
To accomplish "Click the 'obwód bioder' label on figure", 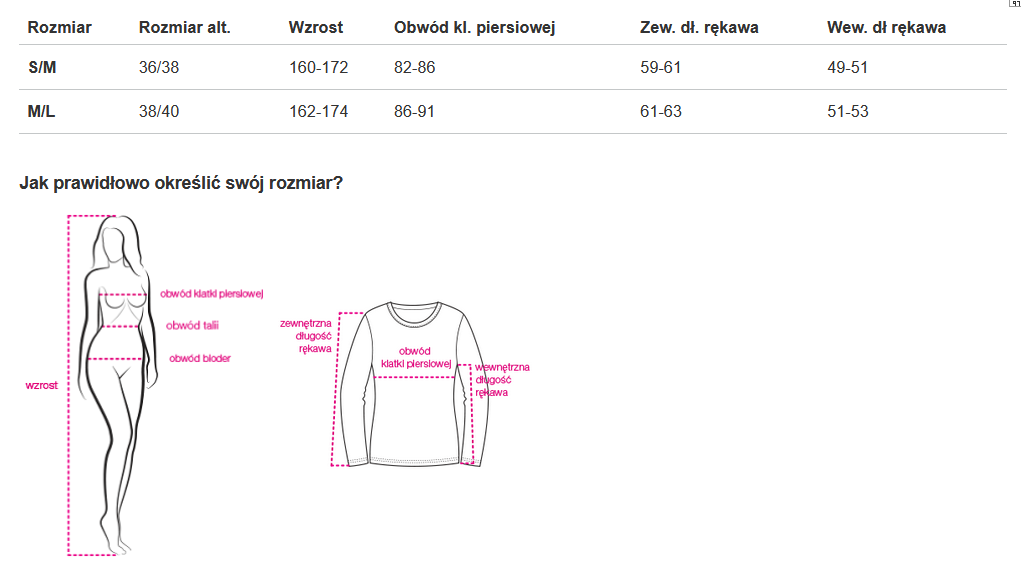I will pos(200,358).
